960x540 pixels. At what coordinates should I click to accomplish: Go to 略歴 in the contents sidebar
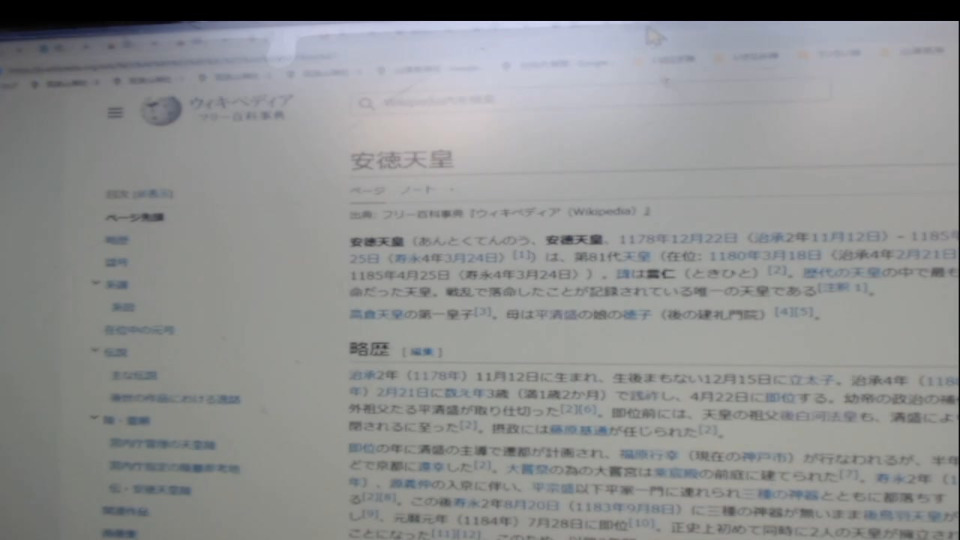[117, 240]
